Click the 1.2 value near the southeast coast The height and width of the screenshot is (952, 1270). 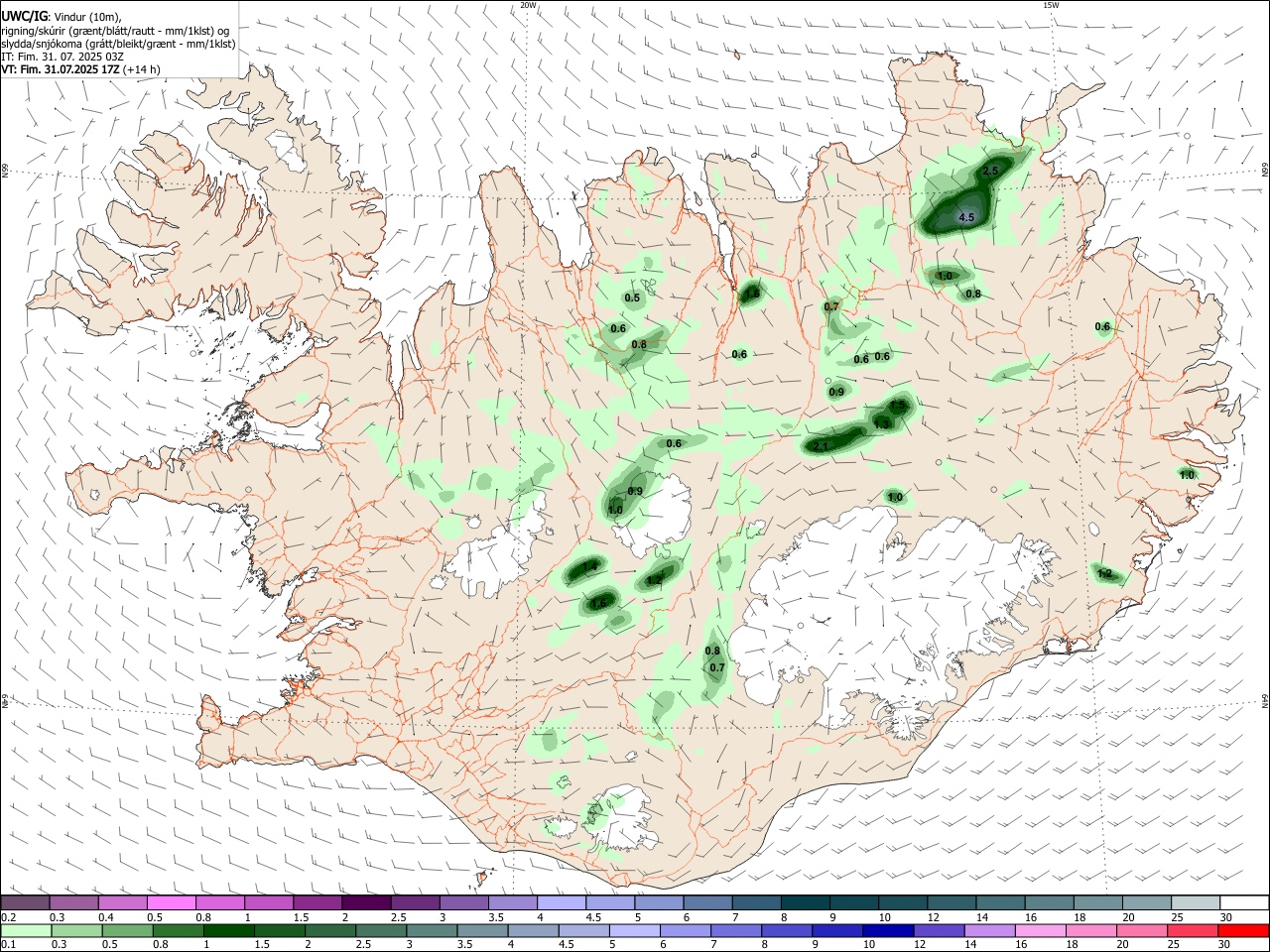pyautogui.click(x=1104, y=574)
